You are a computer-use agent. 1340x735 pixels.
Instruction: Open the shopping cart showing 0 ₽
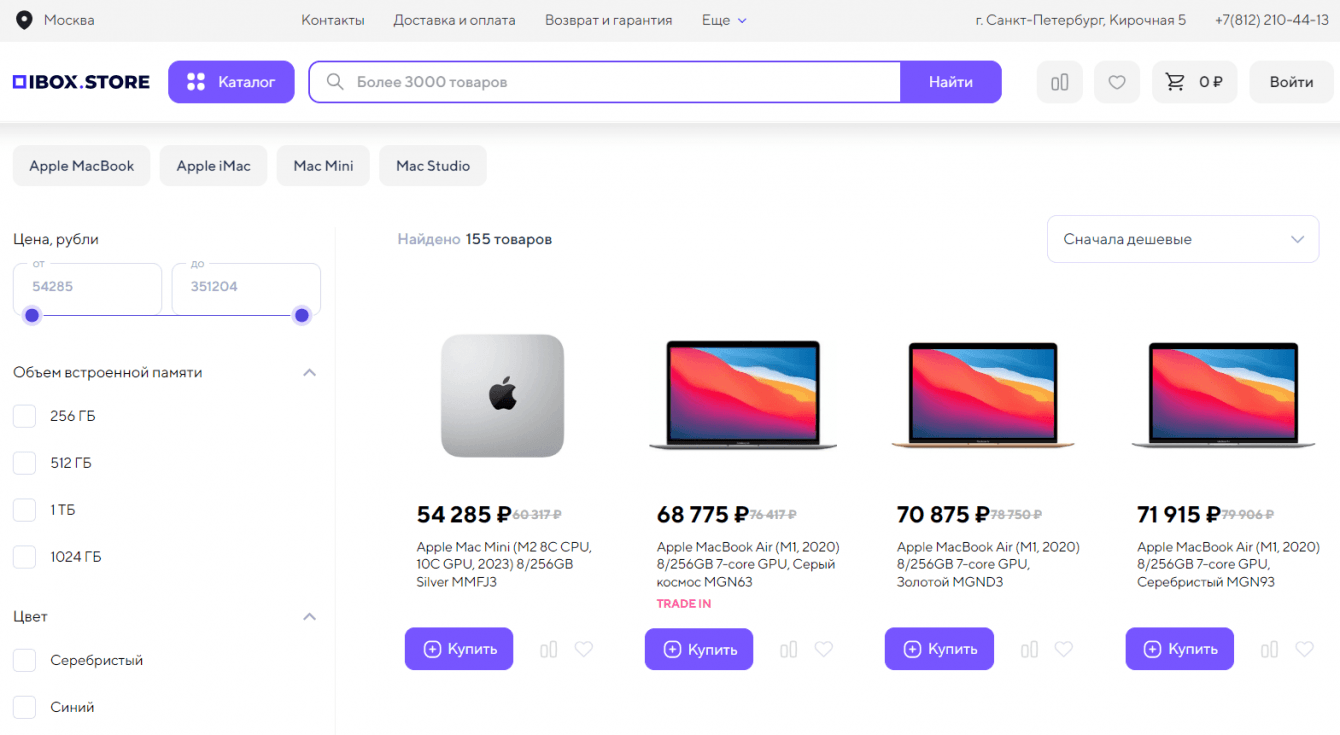(x=1194, y=82)
